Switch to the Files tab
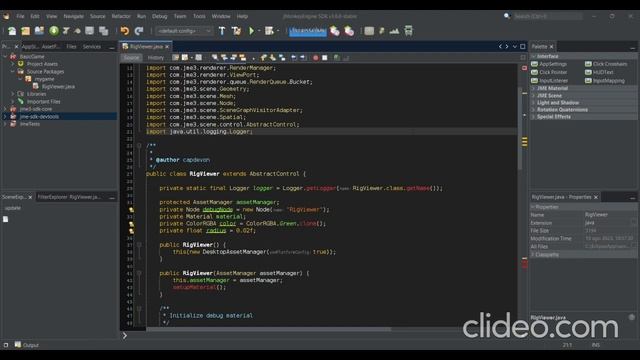 pyautogui.click(x=71, y=47)
